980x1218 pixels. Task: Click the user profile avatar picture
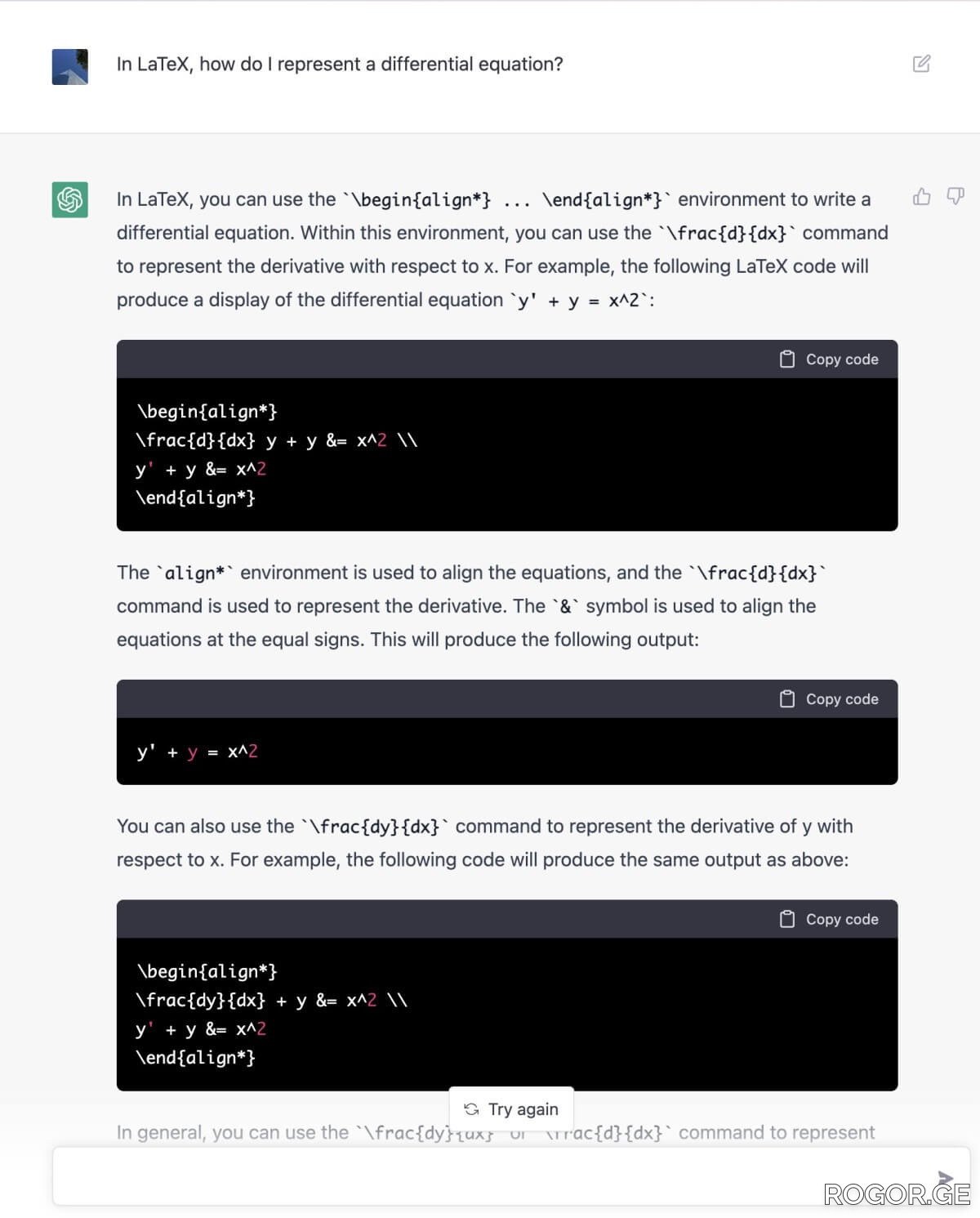(x=70, y=67)
